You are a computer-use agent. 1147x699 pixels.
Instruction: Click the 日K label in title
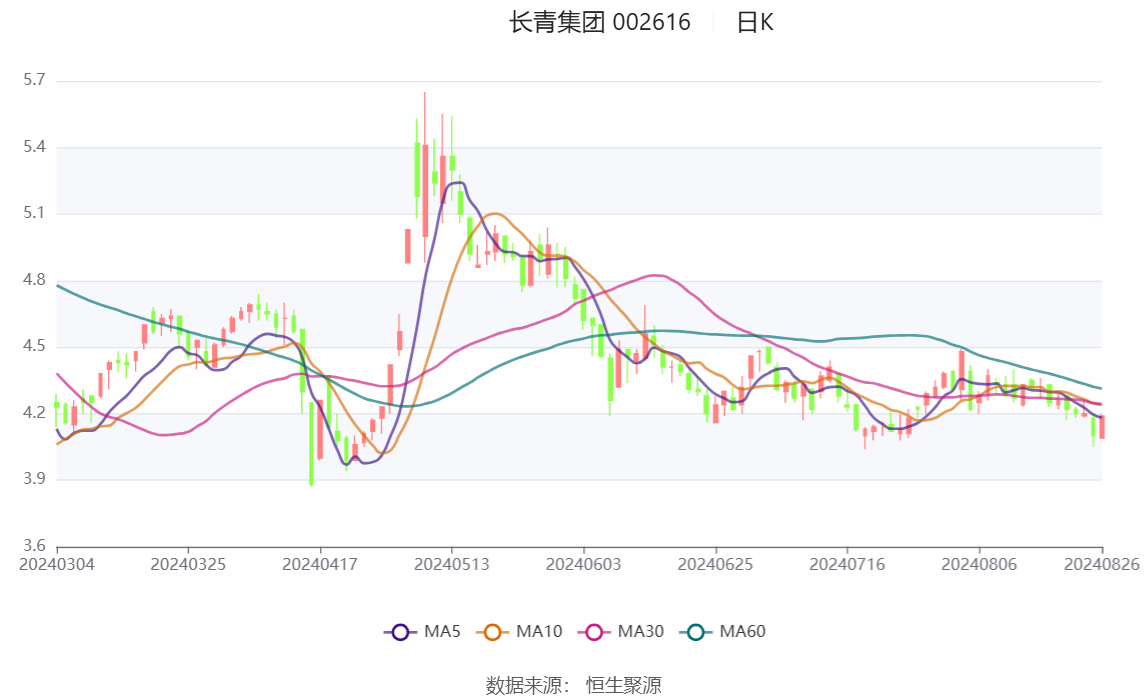point(755,22)
